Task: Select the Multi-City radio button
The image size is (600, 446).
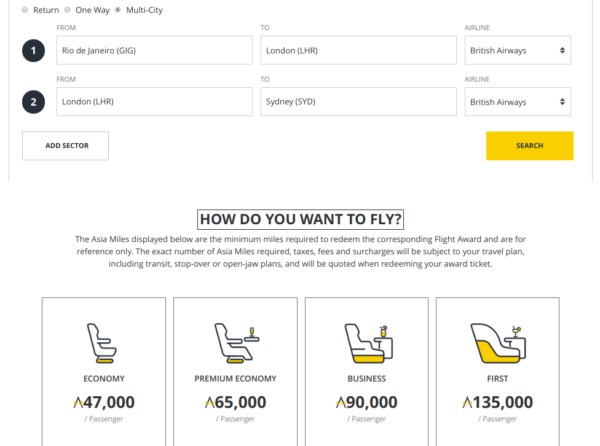Action: [x=118, y=10]
